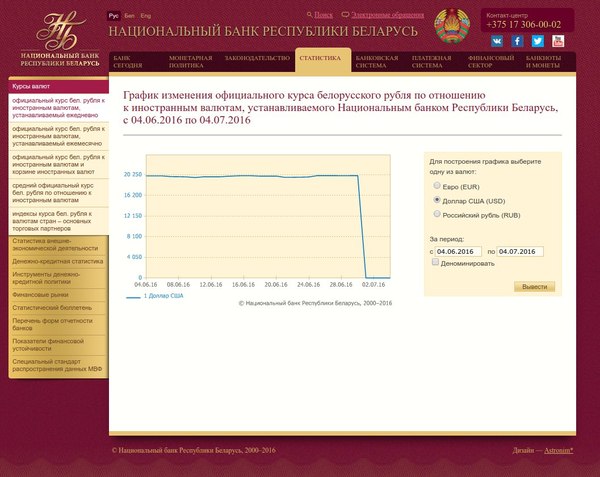Screen dimensions: 600x477
Task: Open the Twitter page icon
Action: (x=538, y=41)
